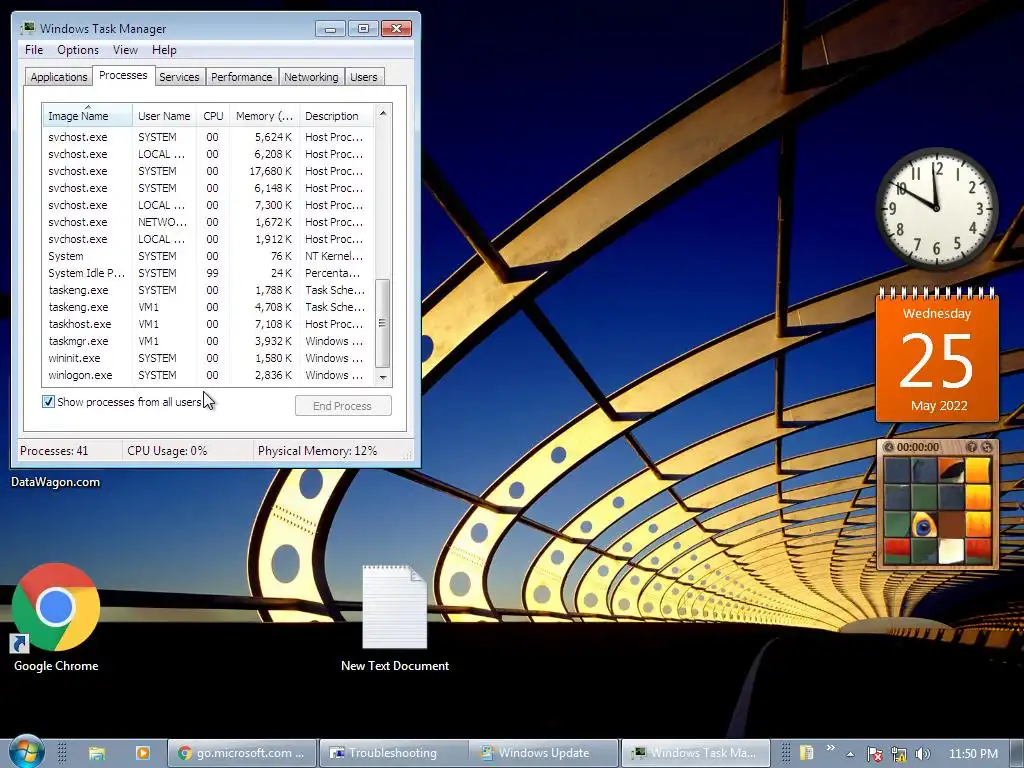This screenshot has width=1024, height=768.
Task: Select the System Idle Process row
Action: (208, 273)
